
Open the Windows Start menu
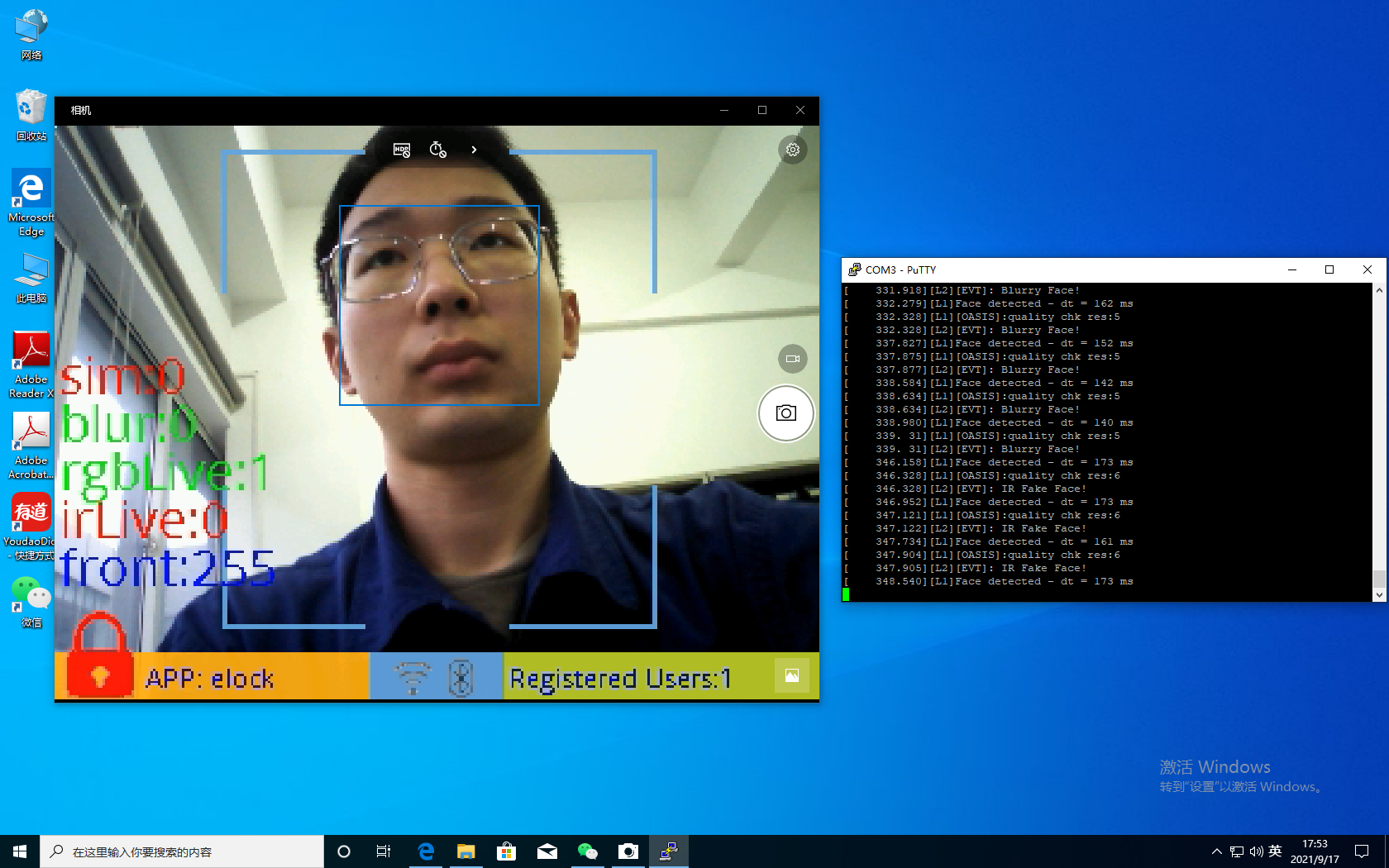pyautogui.click(x=20, y=851)
